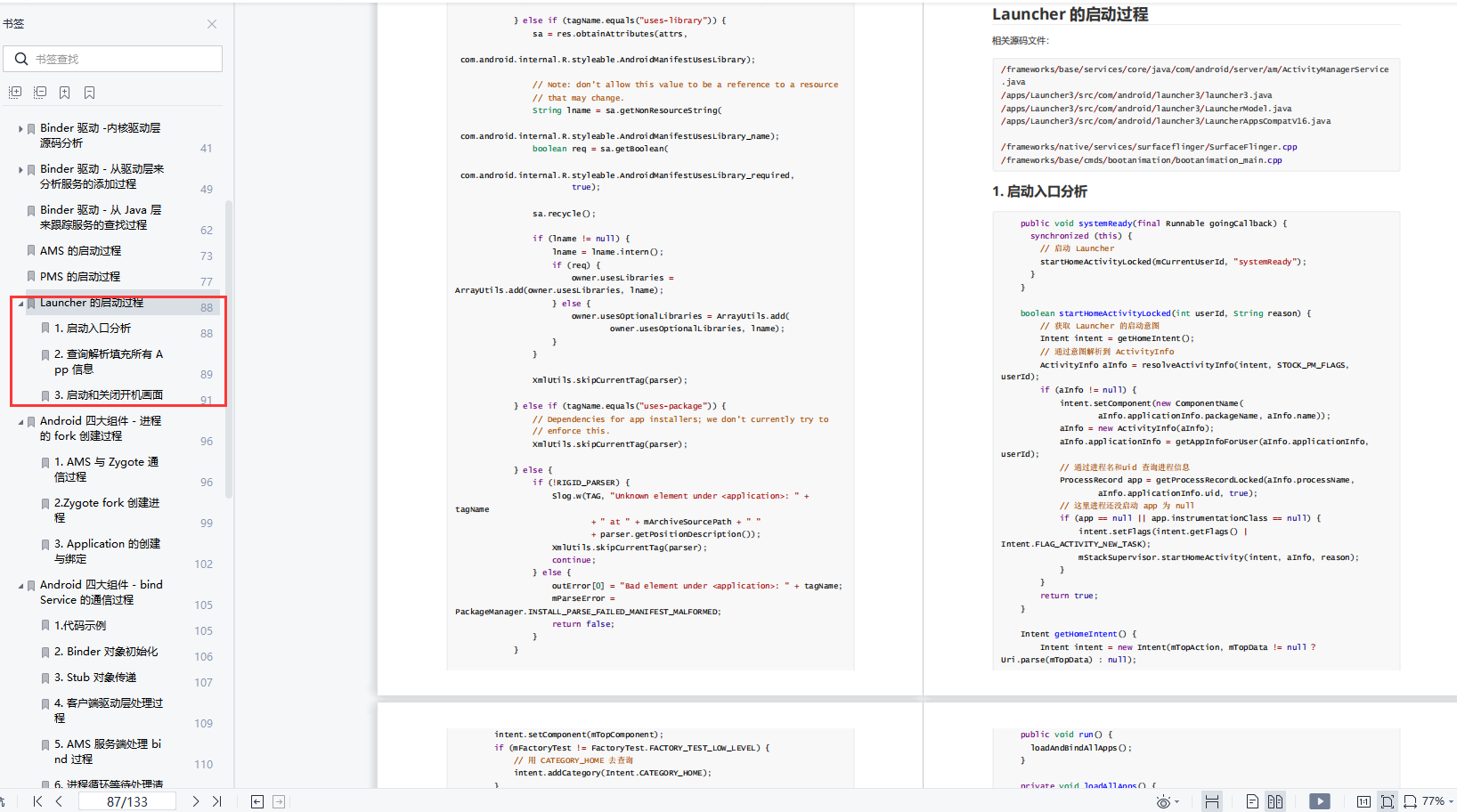Go to '2. 查询解析填充所有 App 信息' bookmark
The height and width of the screenshot is (812, 1457).
coord(109,361)
